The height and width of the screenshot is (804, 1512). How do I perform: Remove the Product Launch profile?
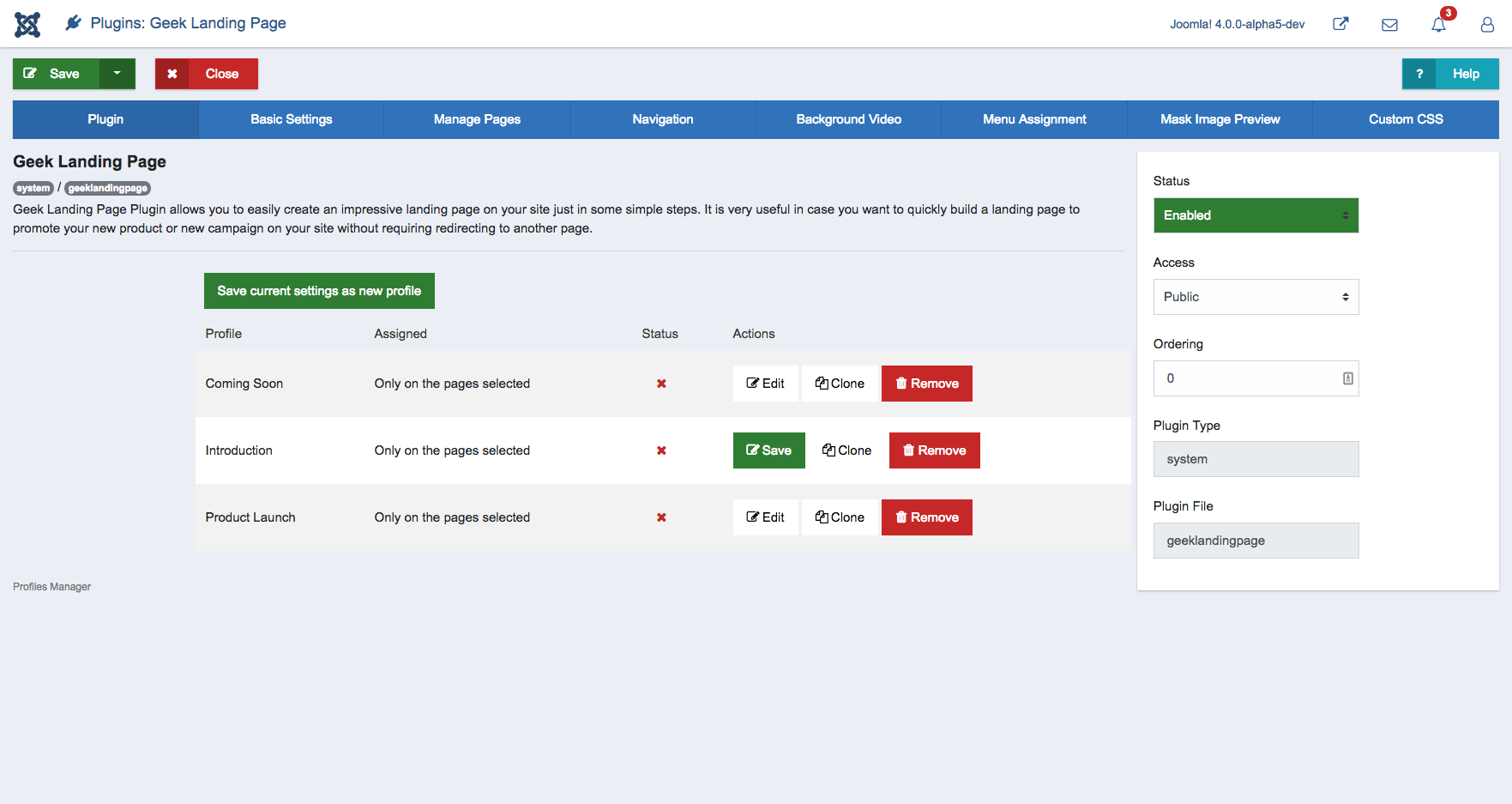pos(927,517)
